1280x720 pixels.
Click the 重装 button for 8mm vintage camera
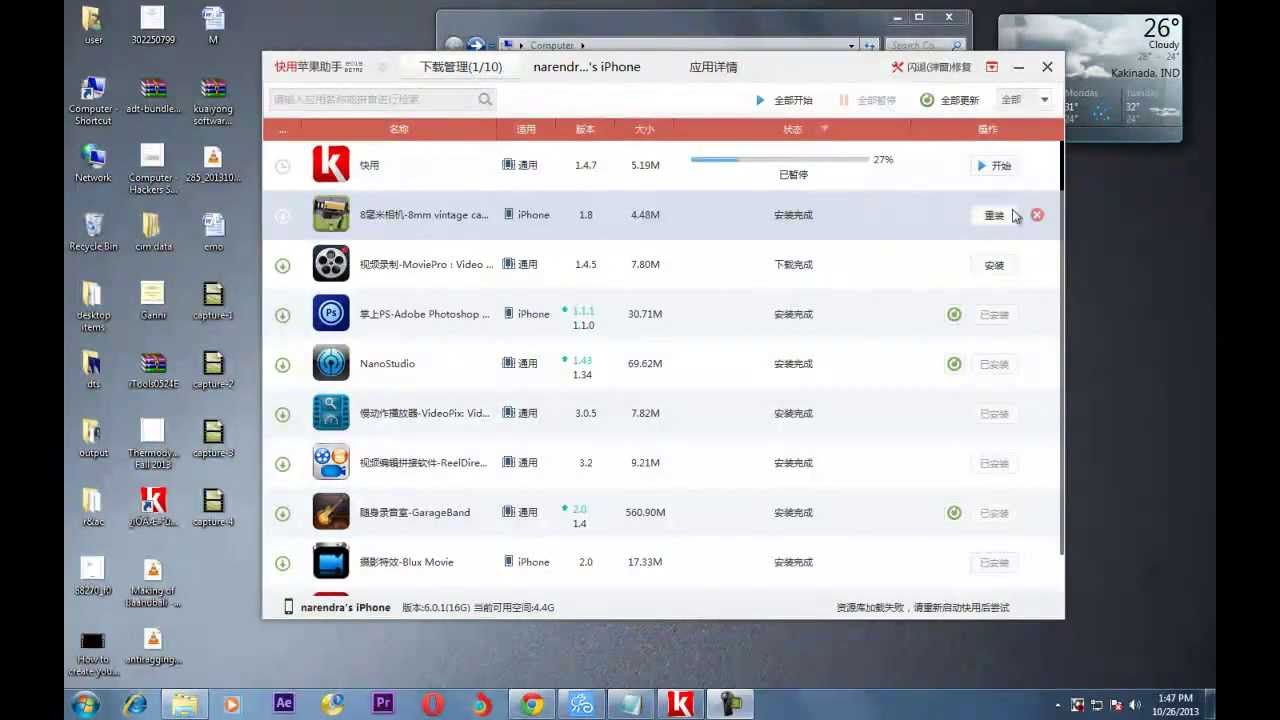pos(994,215)
